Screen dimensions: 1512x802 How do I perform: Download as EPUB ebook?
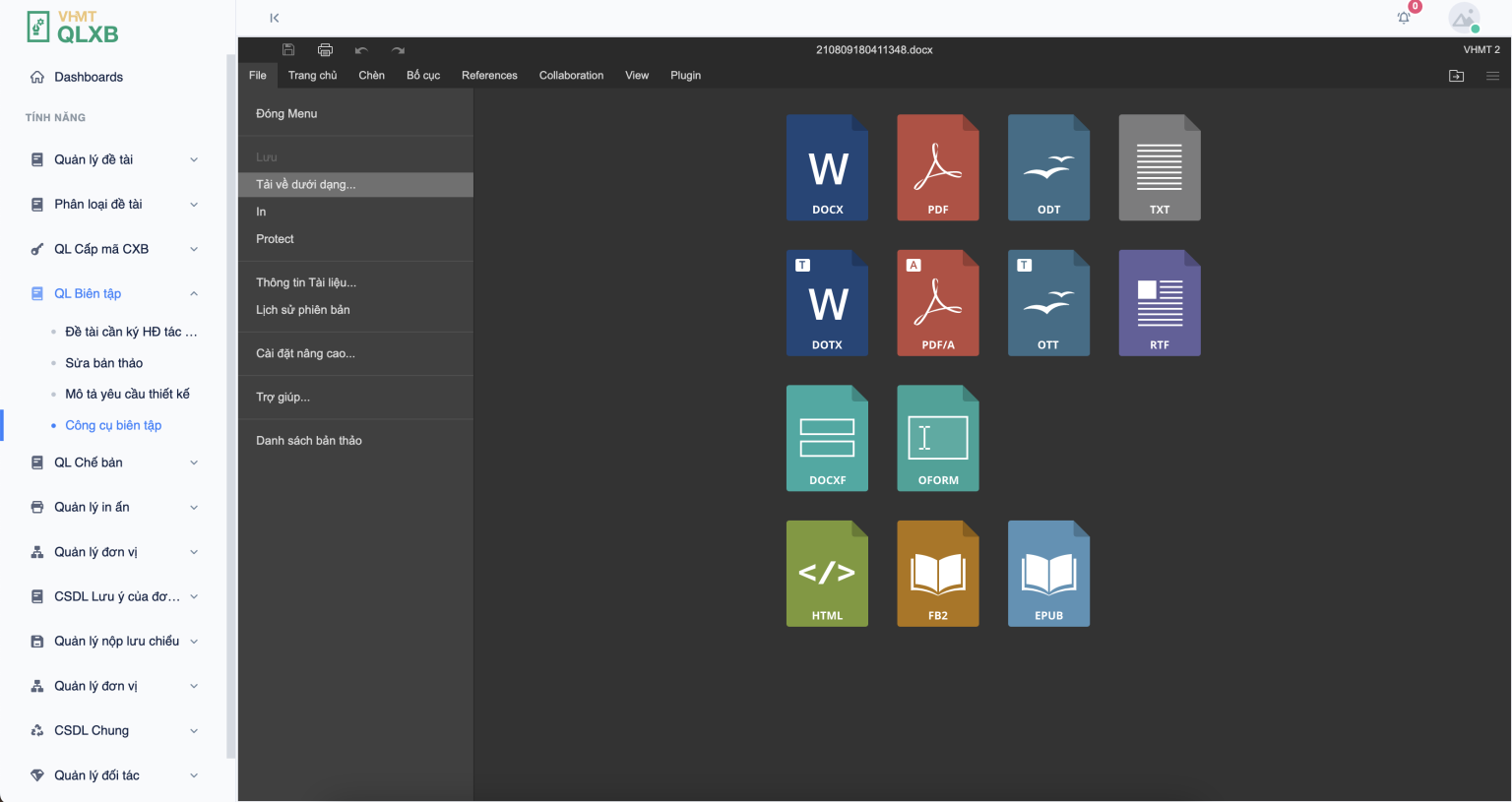[1048, 574]
